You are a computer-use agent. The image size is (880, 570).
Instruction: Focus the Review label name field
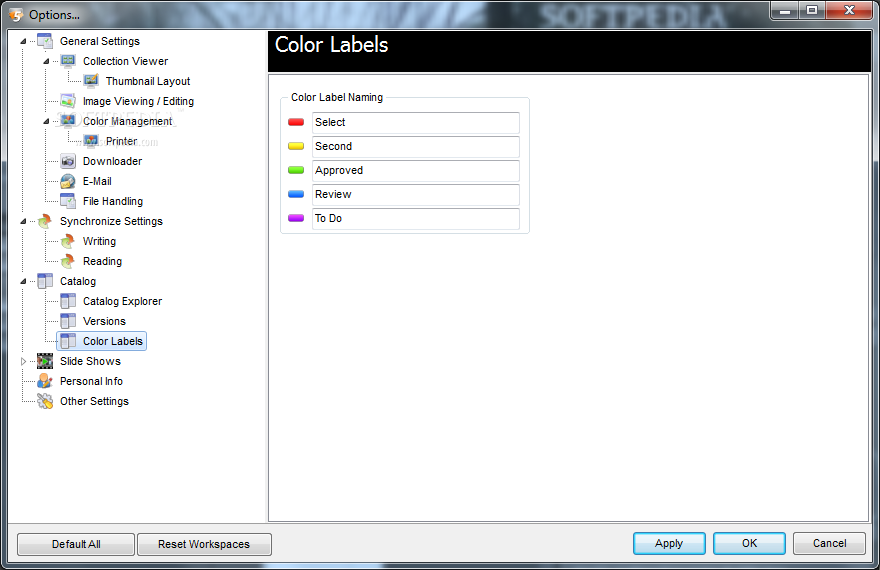click(x=416, y=195)
